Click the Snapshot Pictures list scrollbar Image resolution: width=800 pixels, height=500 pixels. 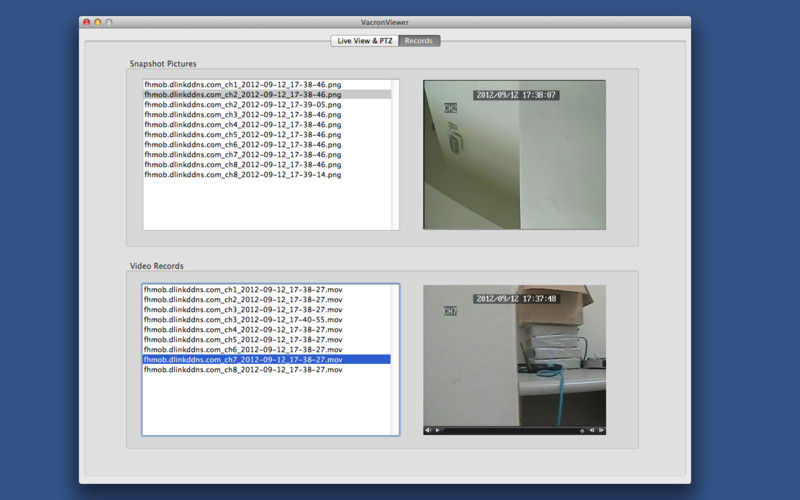[395, 155]
